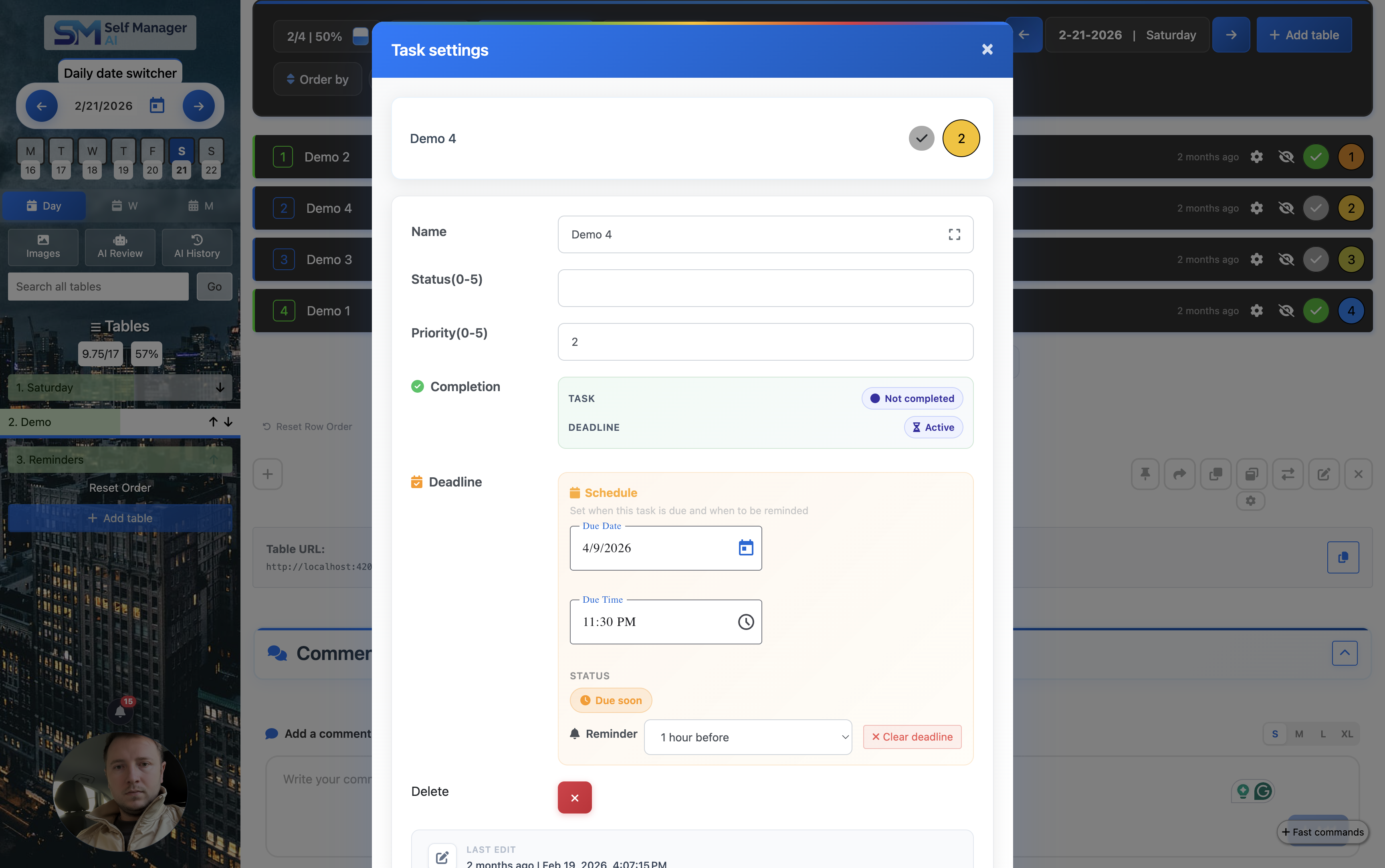The height and width of the screenshot is (868, 1385).
Task: Click the plus add row button
Action: click(x=267, y=474)
